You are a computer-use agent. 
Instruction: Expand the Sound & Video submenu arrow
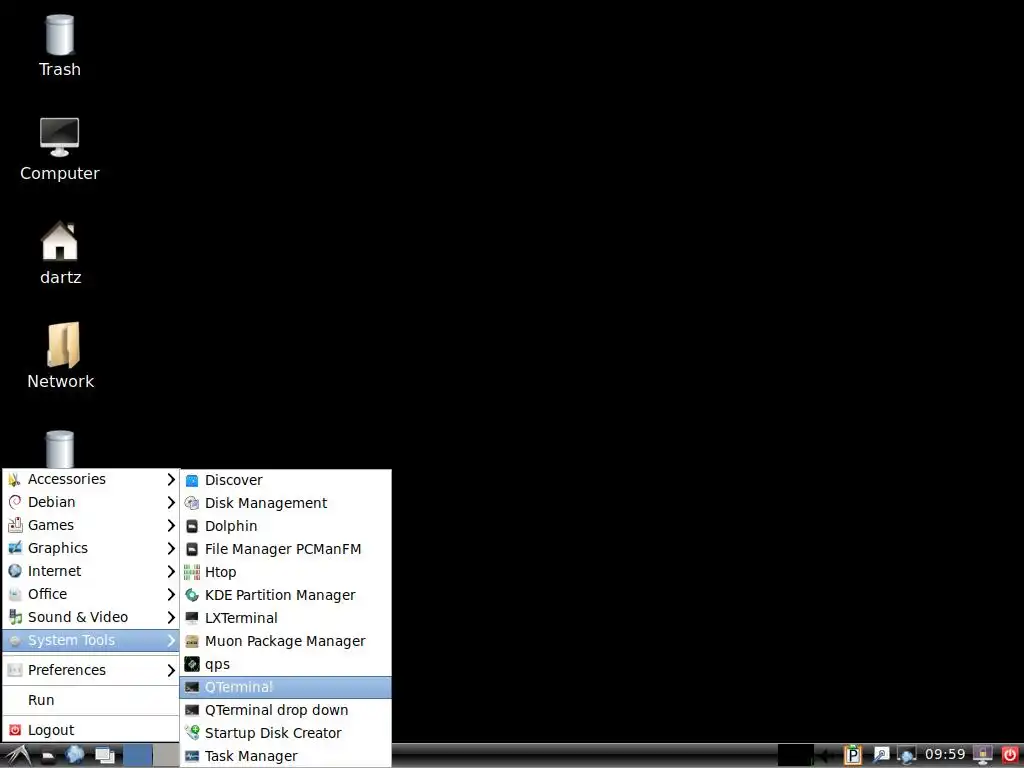pos(171,617)
